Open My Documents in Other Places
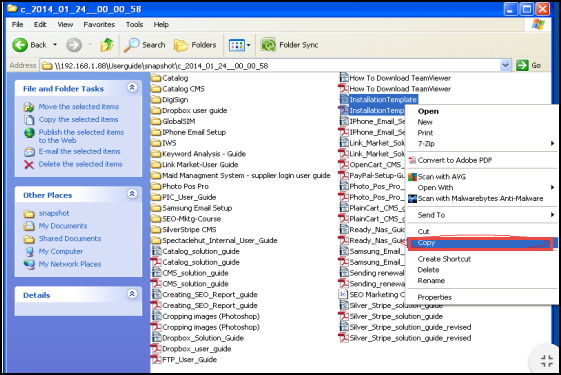The image size is (561, 375). [x=63, y=226]
